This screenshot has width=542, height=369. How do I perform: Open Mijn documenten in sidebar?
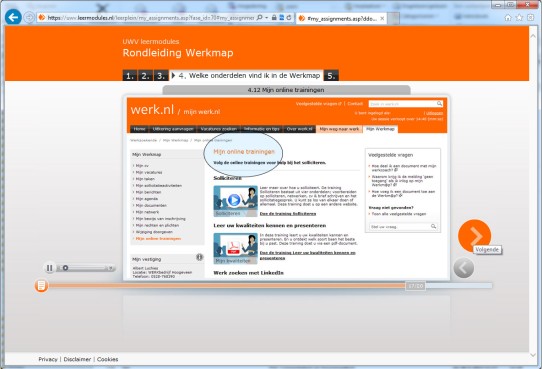[151, 206]
